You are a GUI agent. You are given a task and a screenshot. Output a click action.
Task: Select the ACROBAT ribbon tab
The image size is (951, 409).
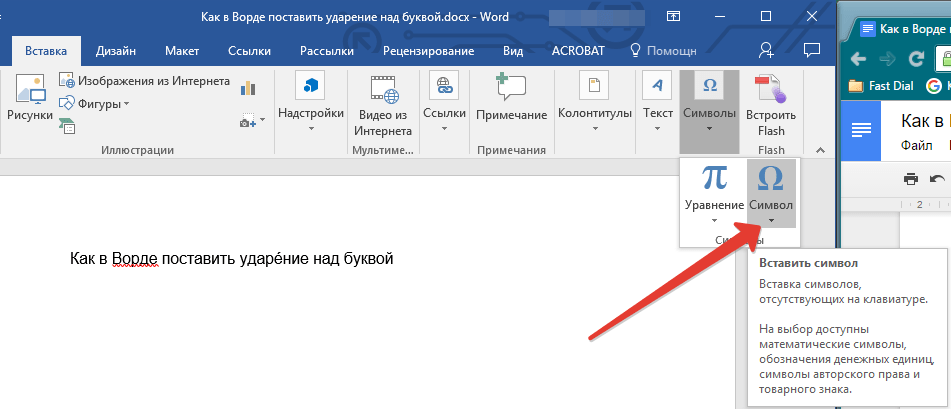click(577, 50)
